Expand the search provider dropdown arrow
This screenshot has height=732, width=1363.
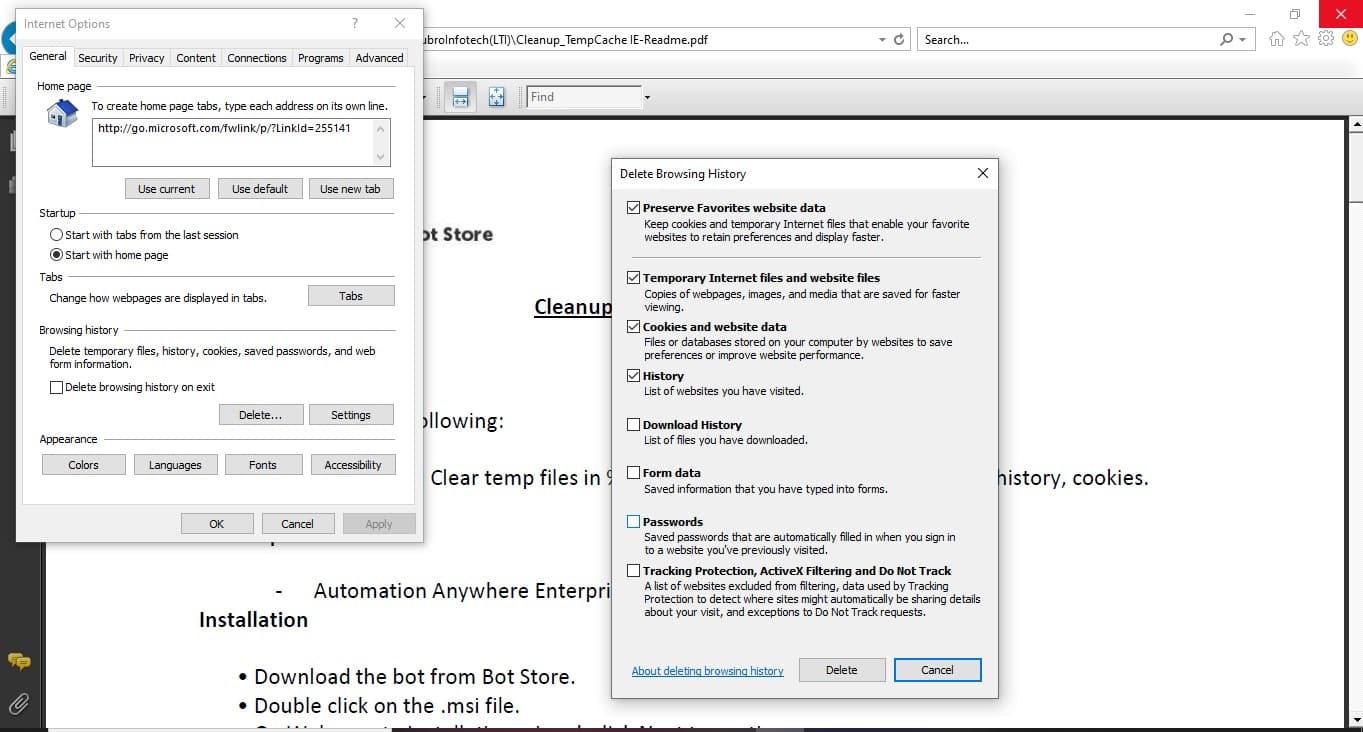click(x=1243, y=40)
